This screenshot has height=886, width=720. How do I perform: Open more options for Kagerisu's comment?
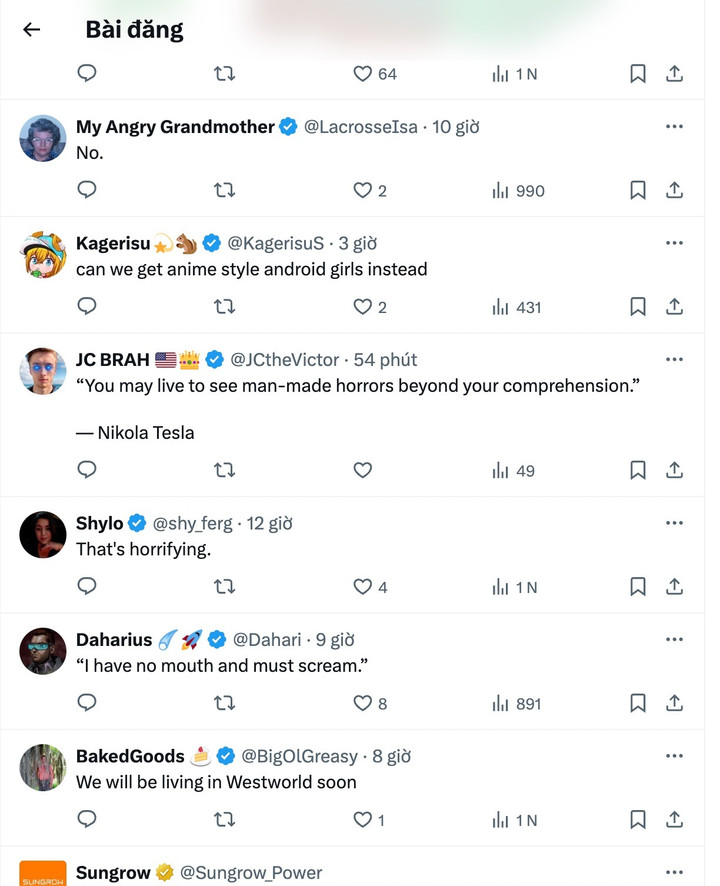[x=675, y=243]
